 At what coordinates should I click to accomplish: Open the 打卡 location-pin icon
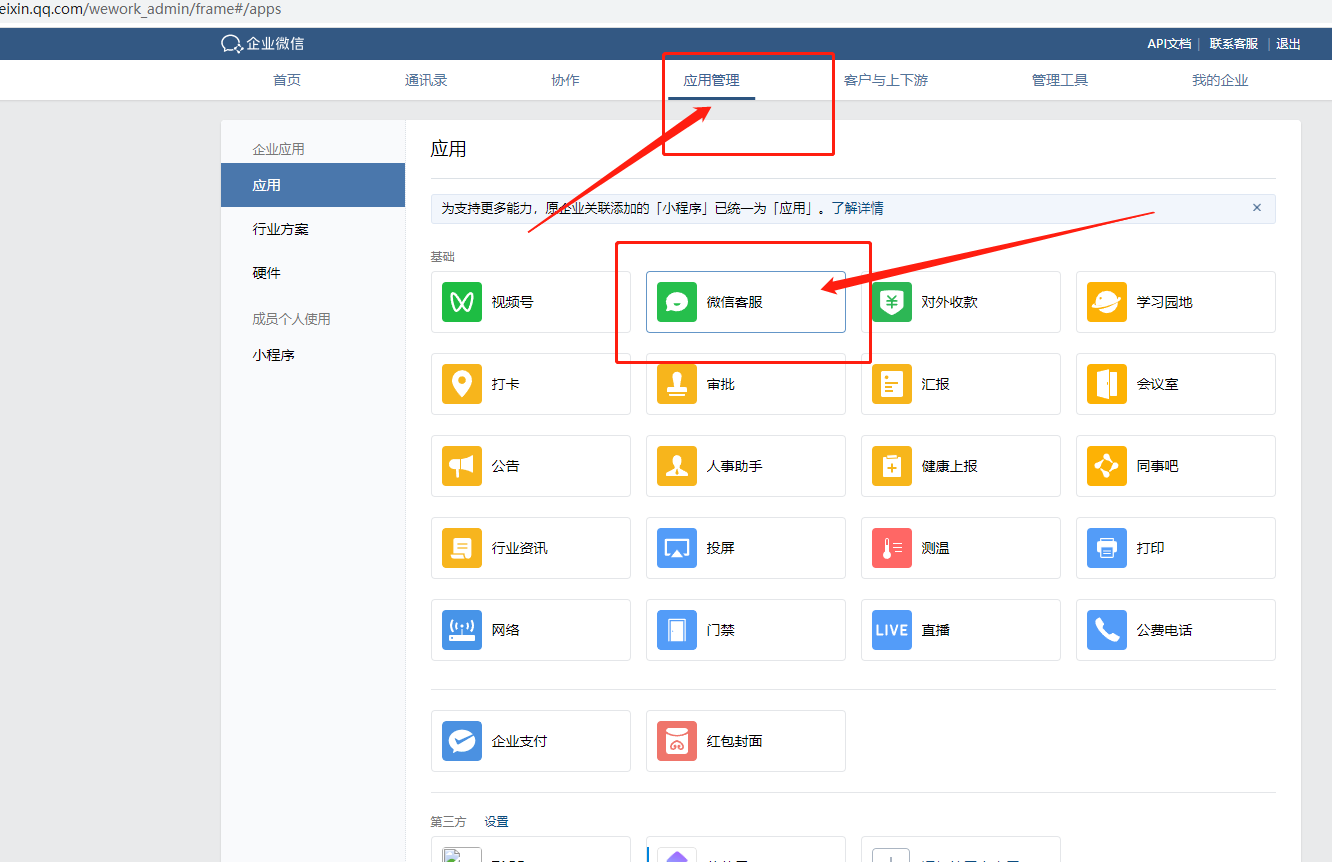coord(462,384)
